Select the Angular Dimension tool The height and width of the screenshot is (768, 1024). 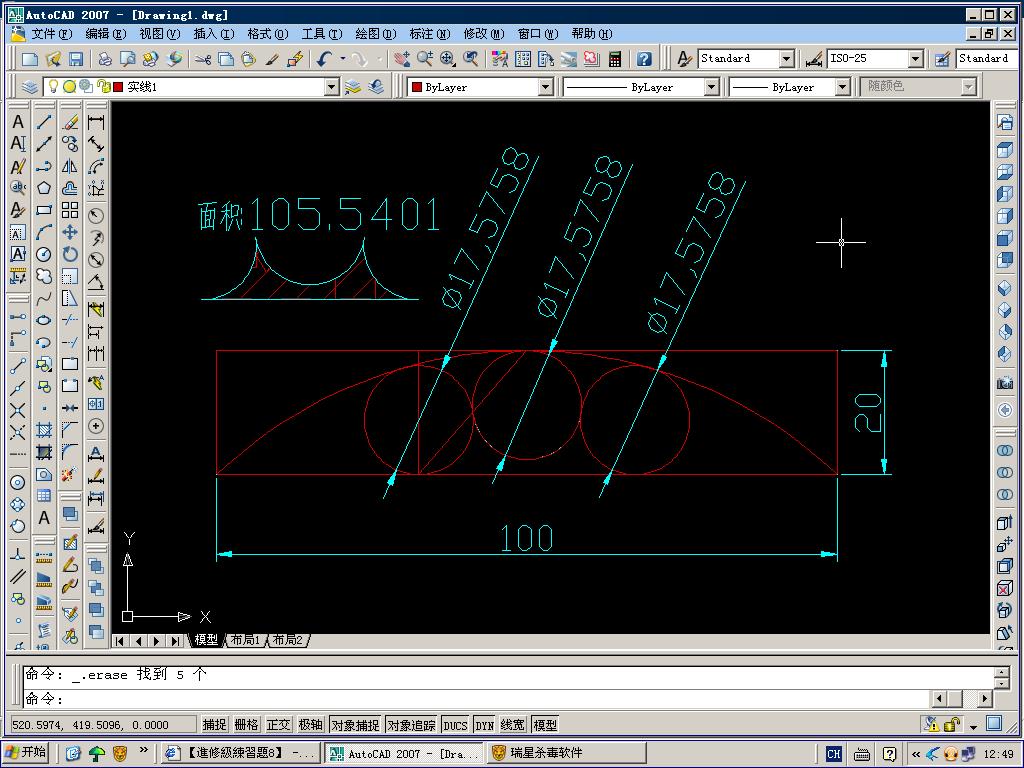pyautogui.click(x=96, y=282)
